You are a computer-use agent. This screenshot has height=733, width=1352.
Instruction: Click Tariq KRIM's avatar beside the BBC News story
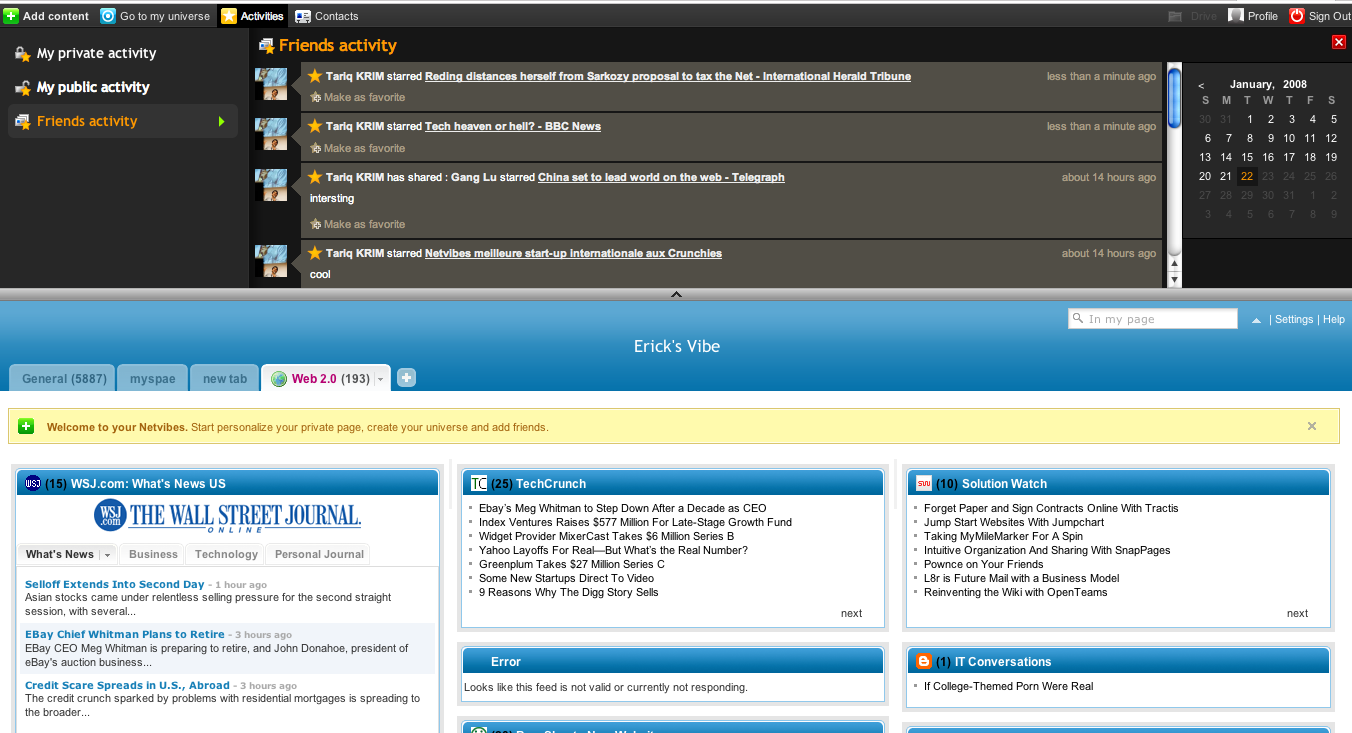(x=272, y=134)
